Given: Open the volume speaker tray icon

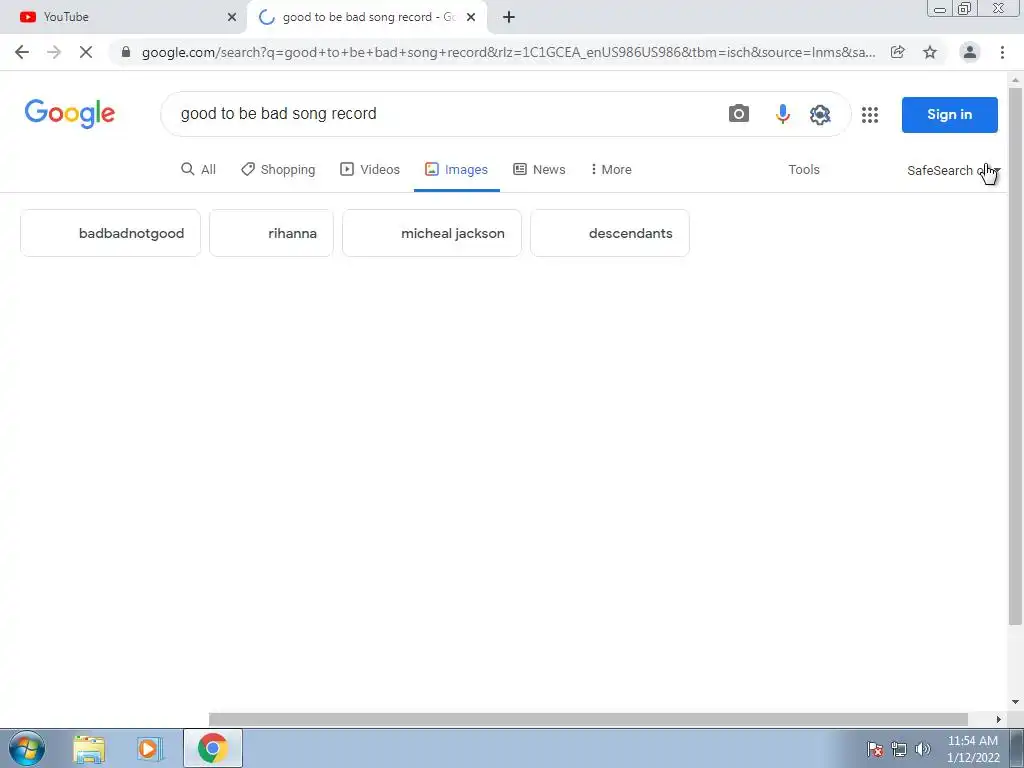Looking at the screenshot, I should pyautogui.click(x=923, y=748).
